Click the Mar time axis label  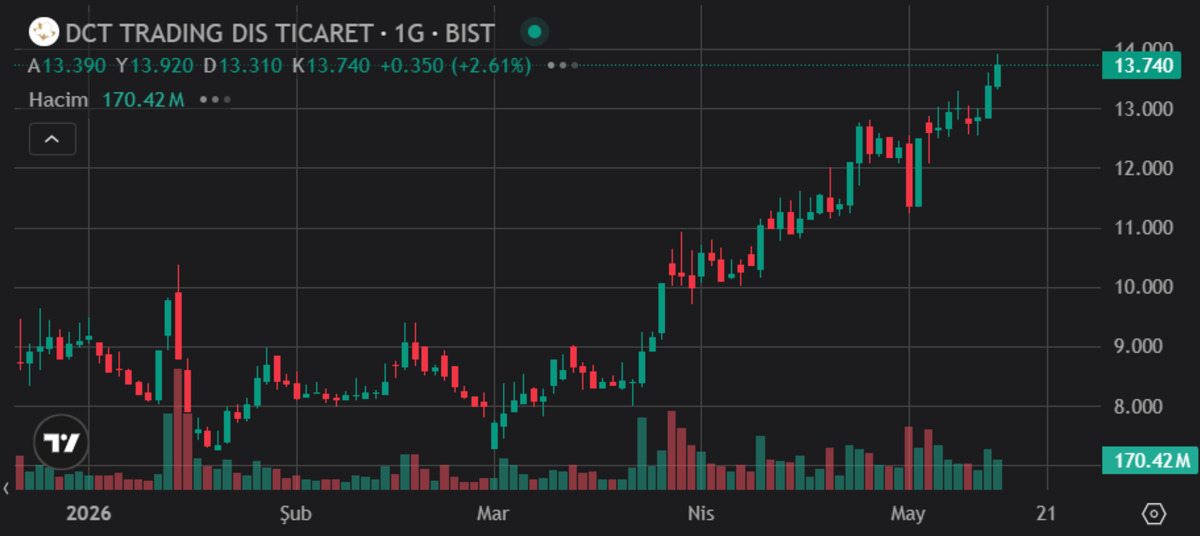[x=494, y=514]
